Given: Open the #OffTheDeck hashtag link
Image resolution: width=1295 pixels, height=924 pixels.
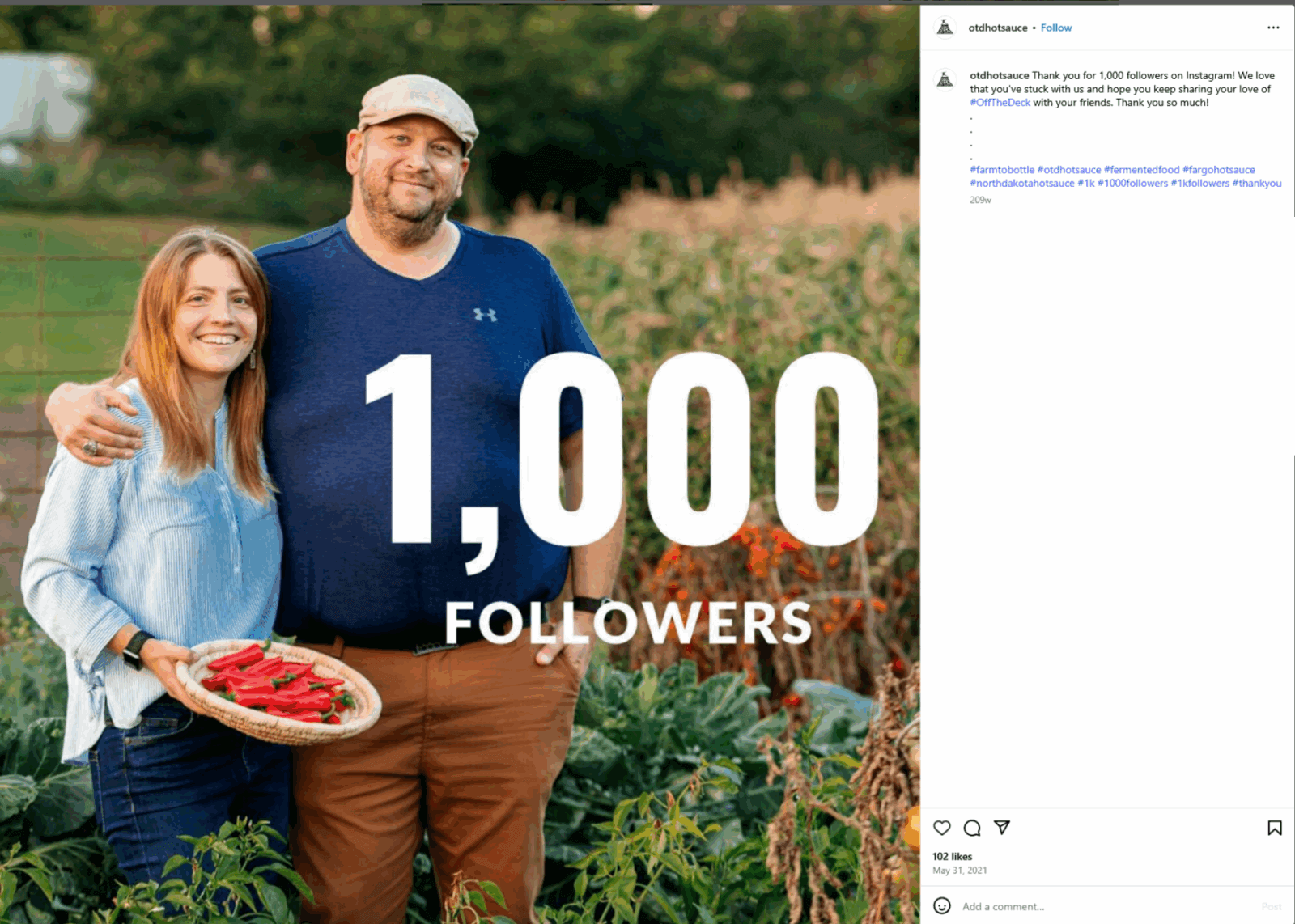Looking at the screenshot, I should (1000, 103).
